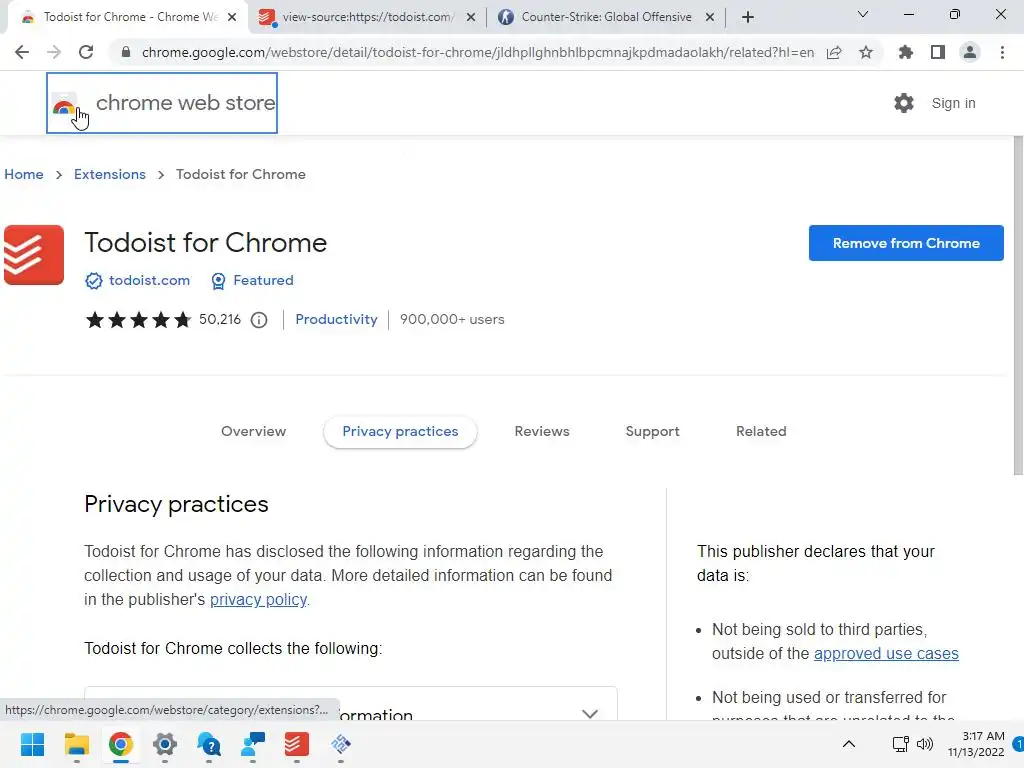Open the Productivity category link
Image resolution: width=1024 pixels, height=768 pixels.
click(x=336, y=319)
